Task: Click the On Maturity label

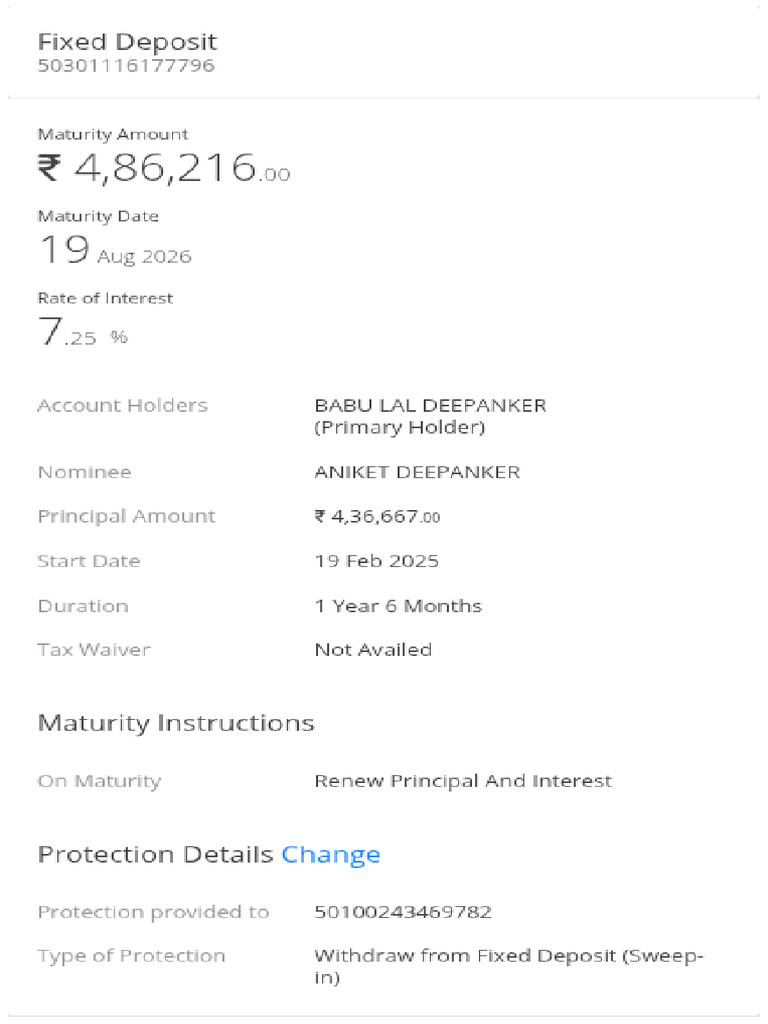Action: click(x=99, y=781)
